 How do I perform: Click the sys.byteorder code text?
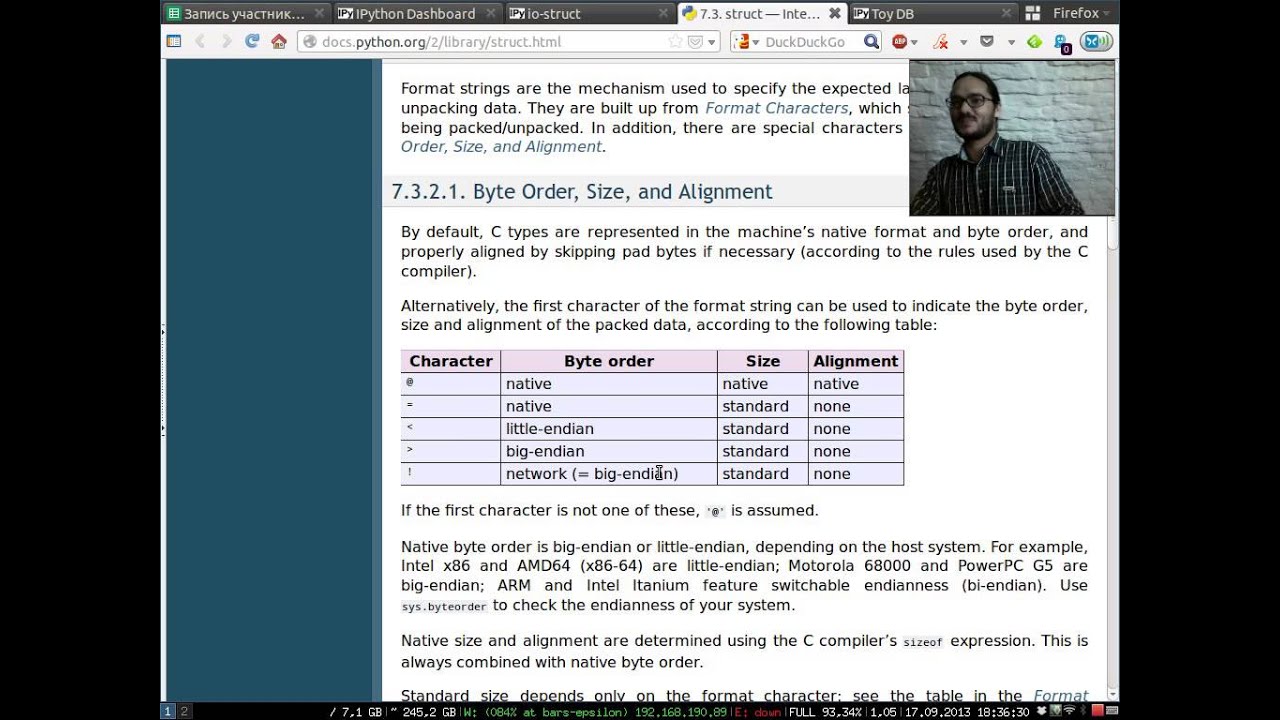444,606
